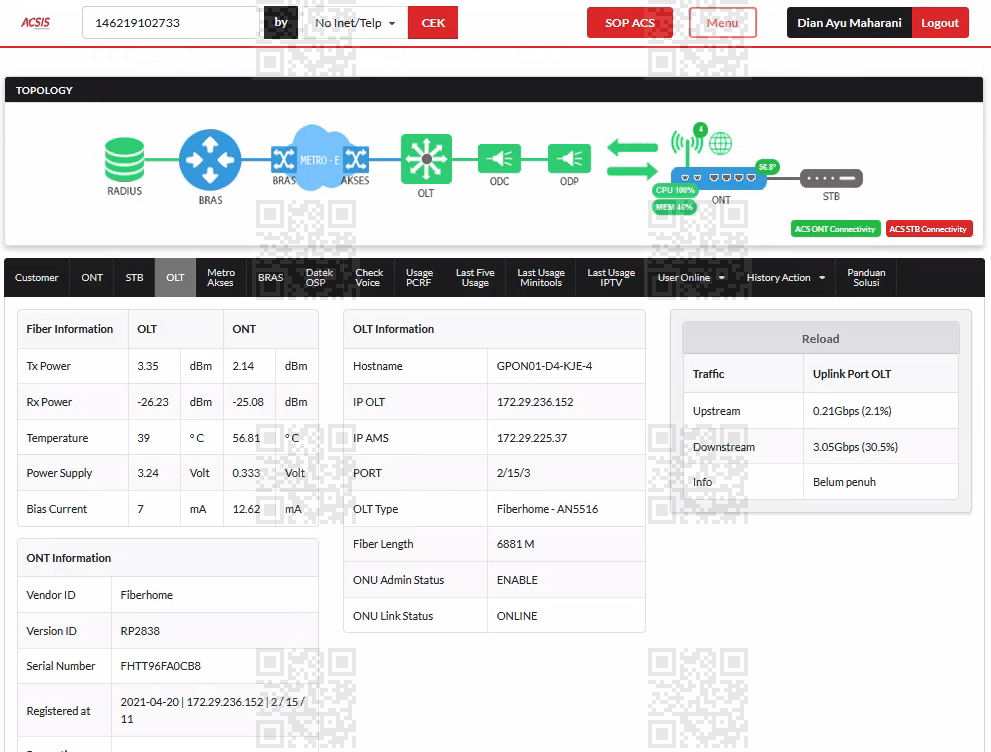Click serial number FHTT96FA0CB8
This screenshot has width=991, height=752.
(x=161, y=666)
